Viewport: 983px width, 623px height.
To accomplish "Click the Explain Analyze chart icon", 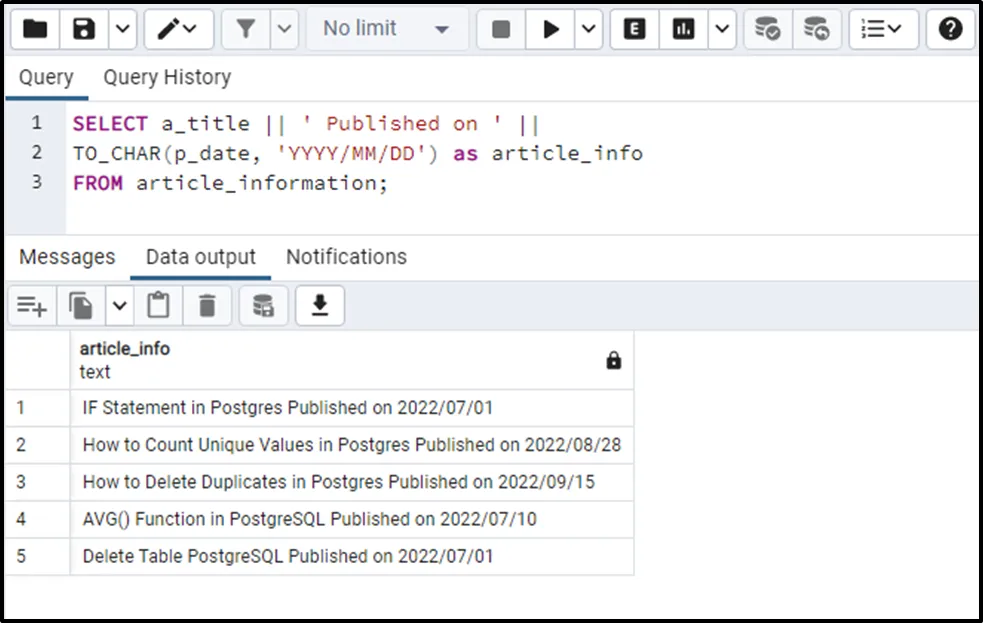I will 684,29.
